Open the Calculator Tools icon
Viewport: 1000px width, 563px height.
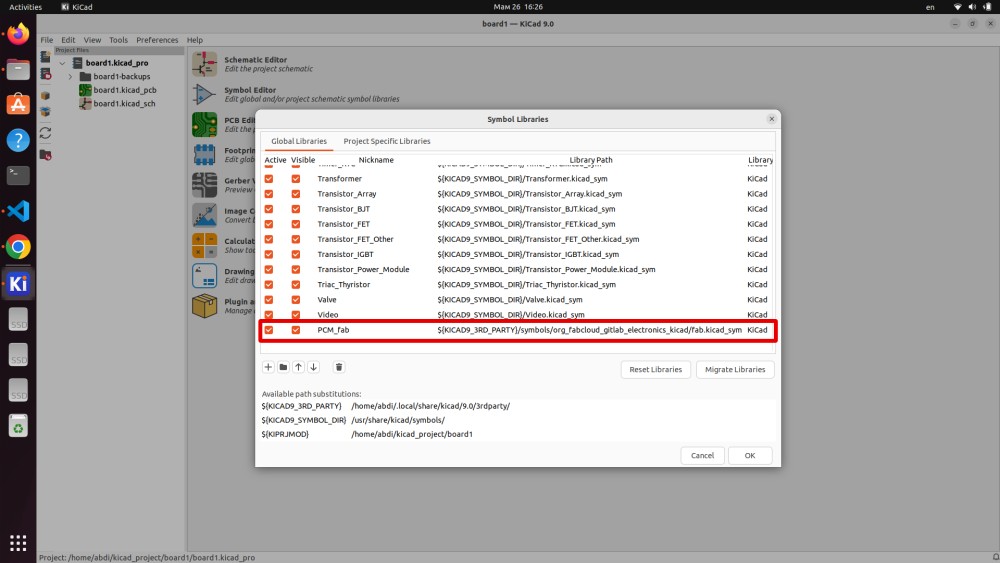[204, 245]
